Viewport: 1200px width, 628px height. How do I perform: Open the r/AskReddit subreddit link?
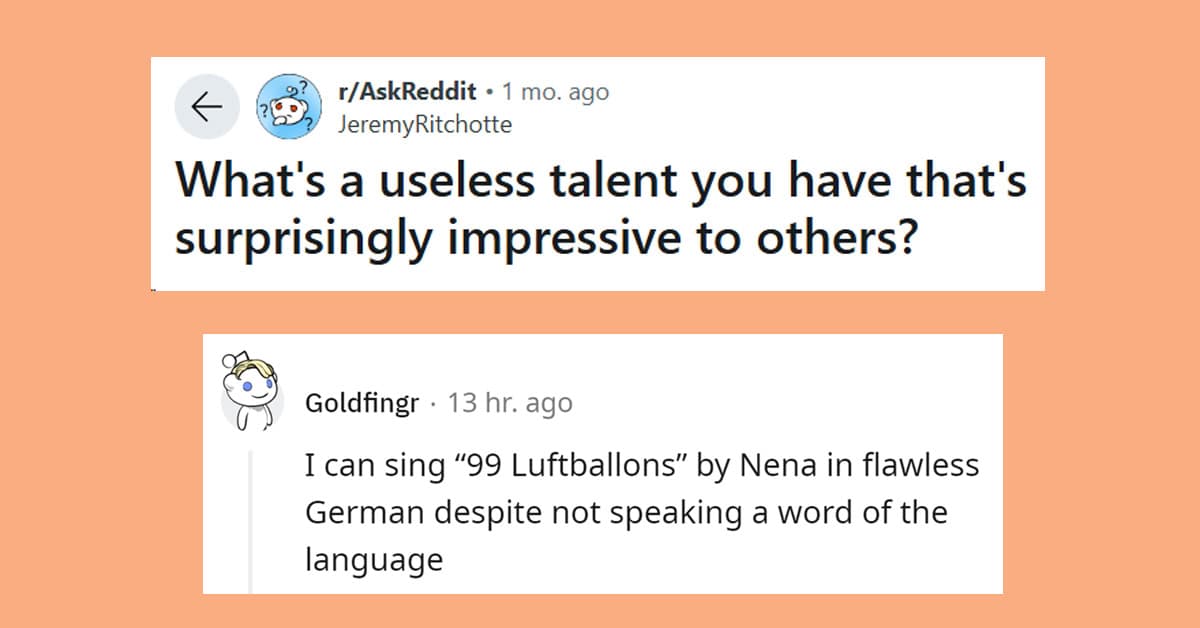tap(405, 93)
